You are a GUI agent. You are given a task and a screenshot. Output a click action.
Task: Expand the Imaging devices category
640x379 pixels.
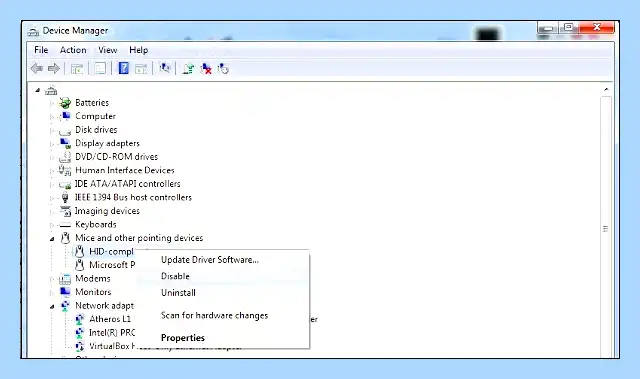pyautogui.click(x=52, y=212)
